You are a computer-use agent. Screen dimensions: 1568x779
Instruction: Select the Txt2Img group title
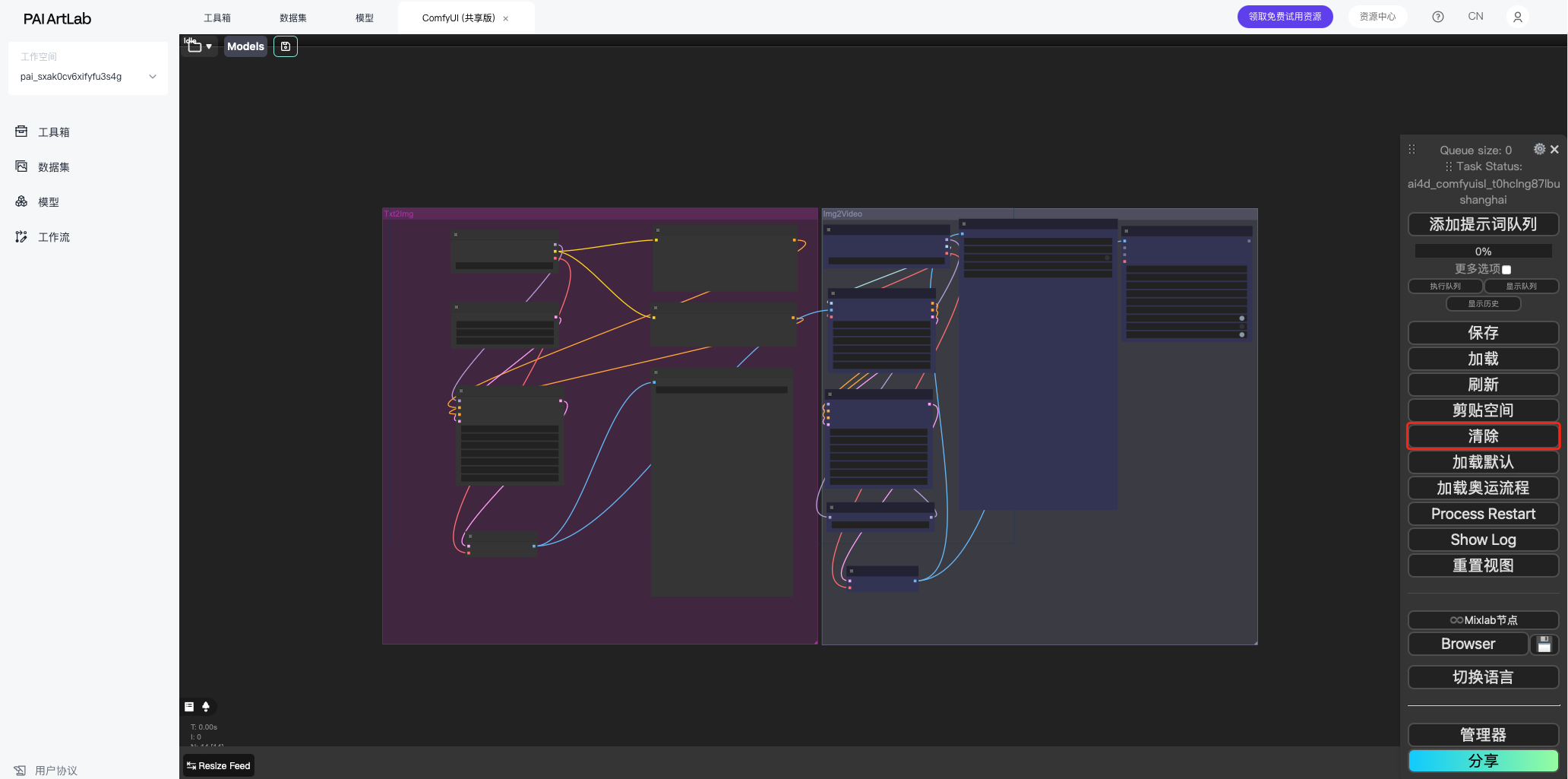(x=399, y=214)
